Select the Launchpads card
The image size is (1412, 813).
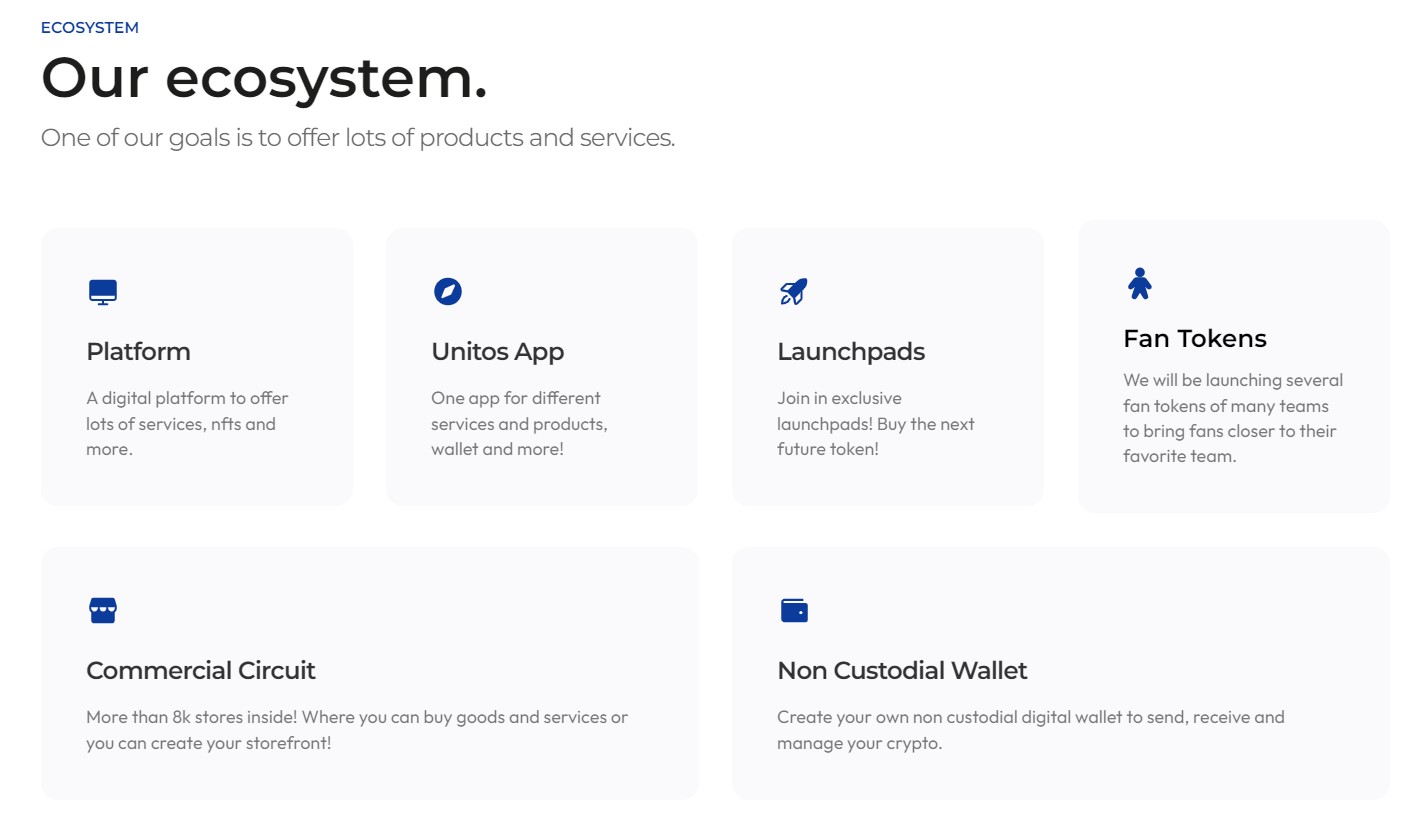[888, 366]
